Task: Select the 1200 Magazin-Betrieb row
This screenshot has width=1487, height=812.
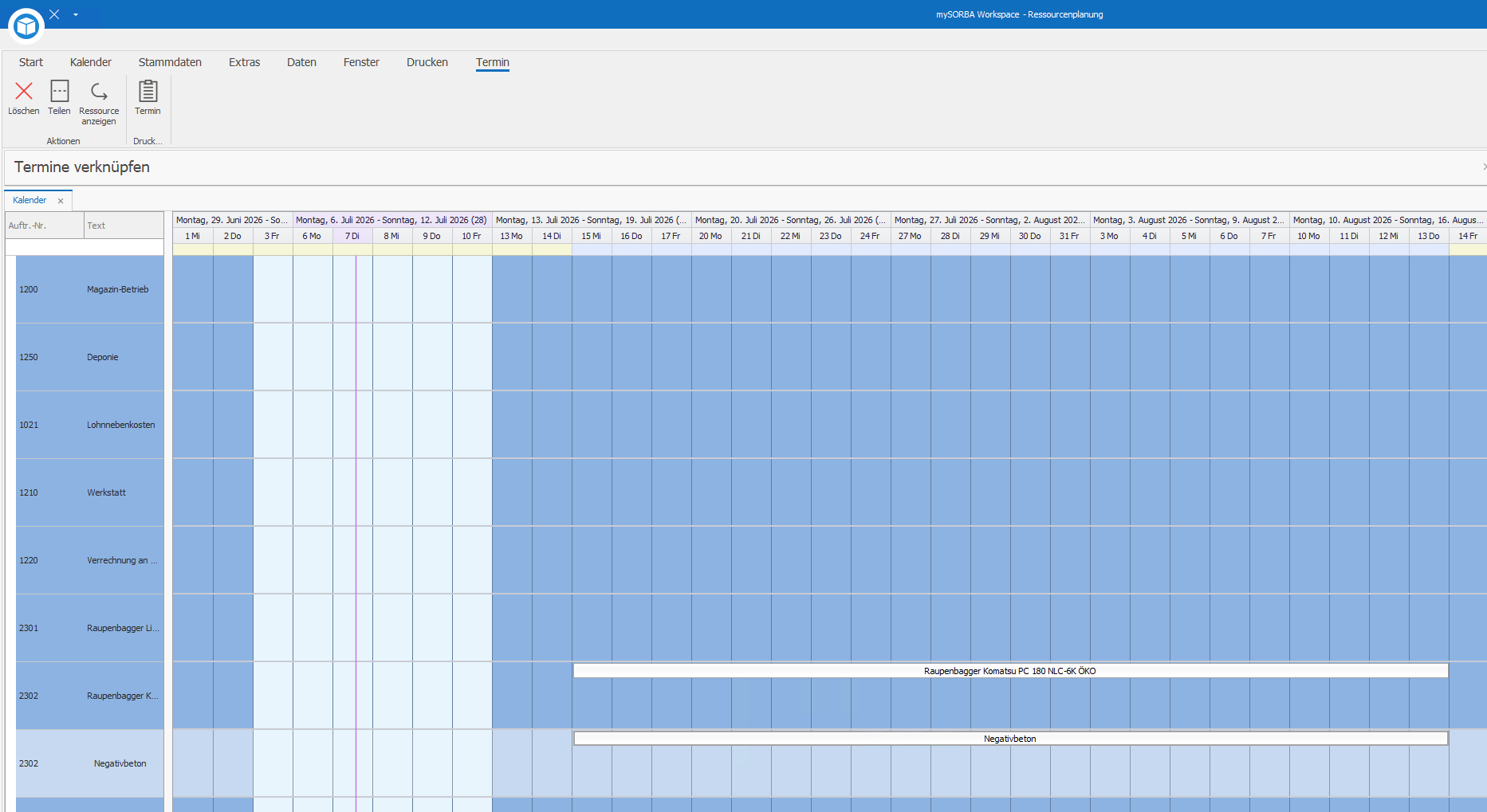Action: (x=89, y=289)
